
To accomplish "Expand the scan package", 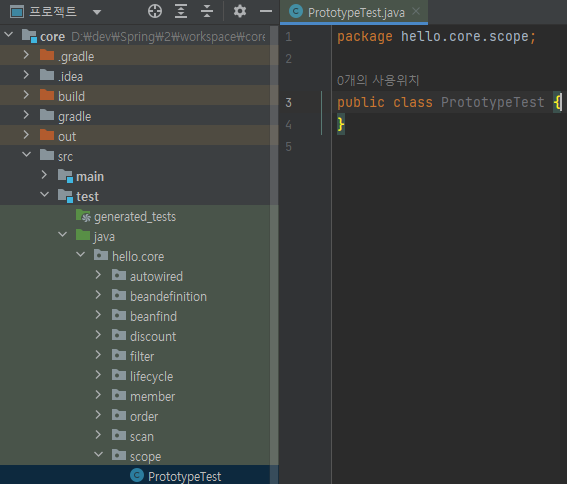I will pos(98,435).
